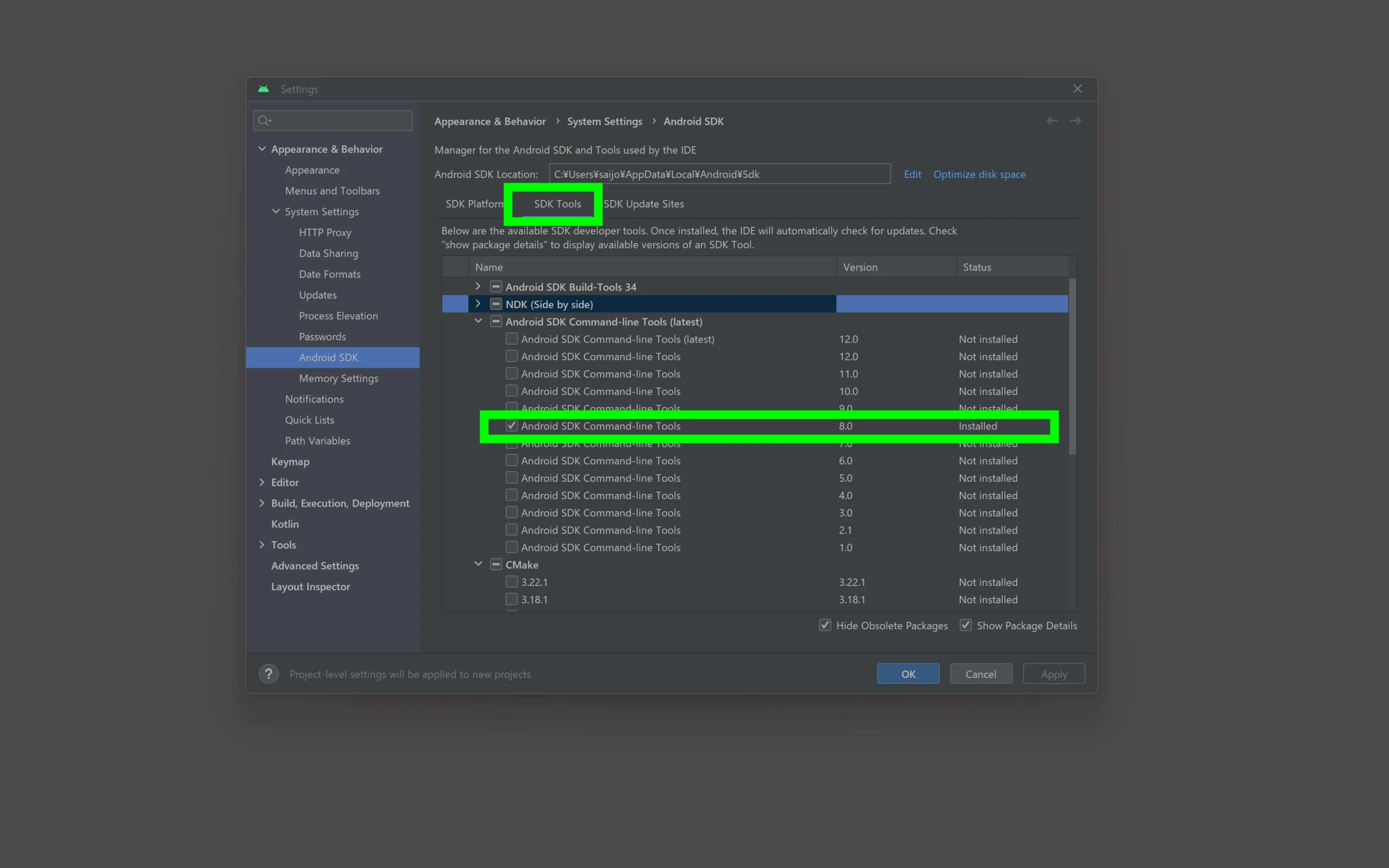Uncheck Command-line Tools version 8.0
The image size is (1389, 868).
512,426
